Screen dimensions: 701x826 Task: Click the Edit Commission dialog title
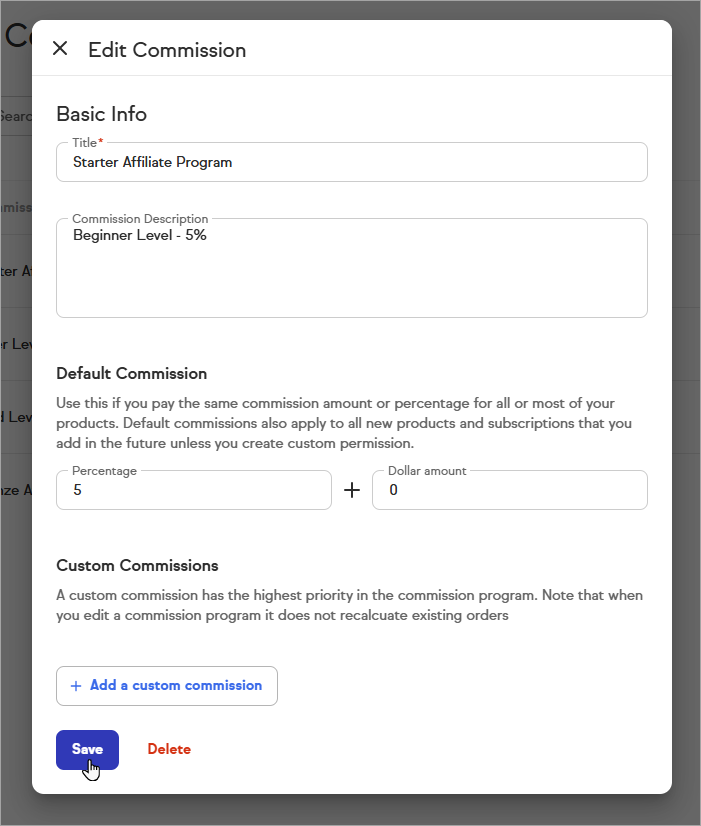point(167,50)
